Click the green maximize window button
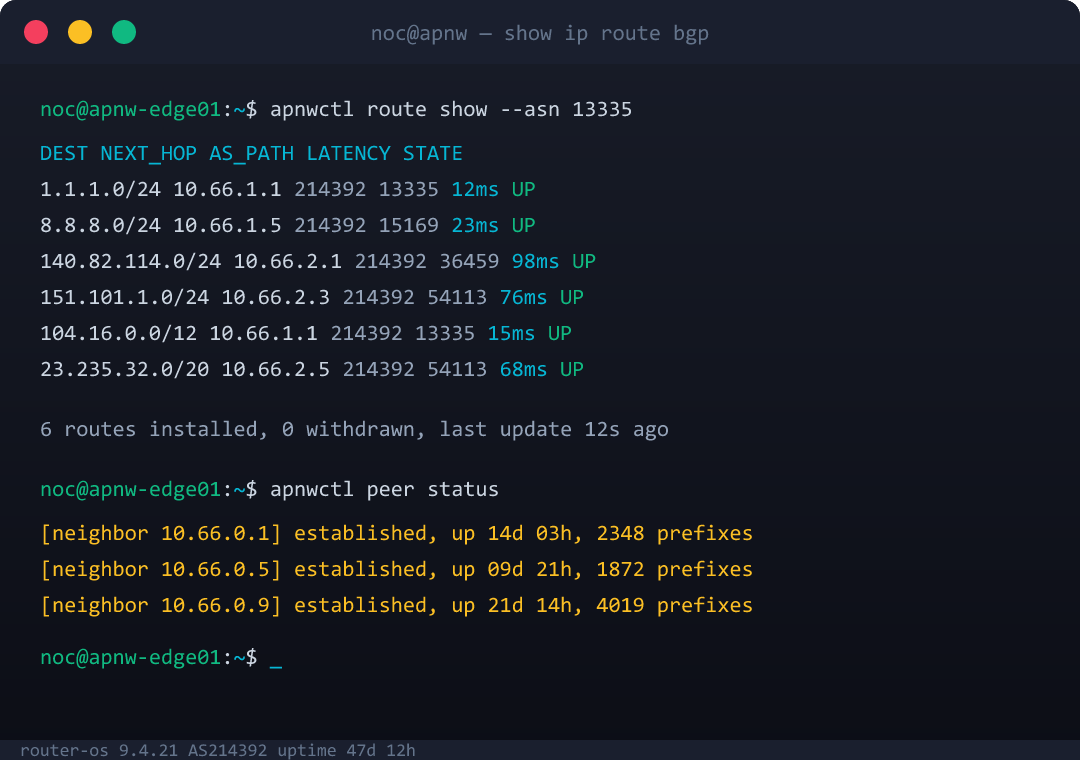1080x760 pixels. (x=124, y=32)
